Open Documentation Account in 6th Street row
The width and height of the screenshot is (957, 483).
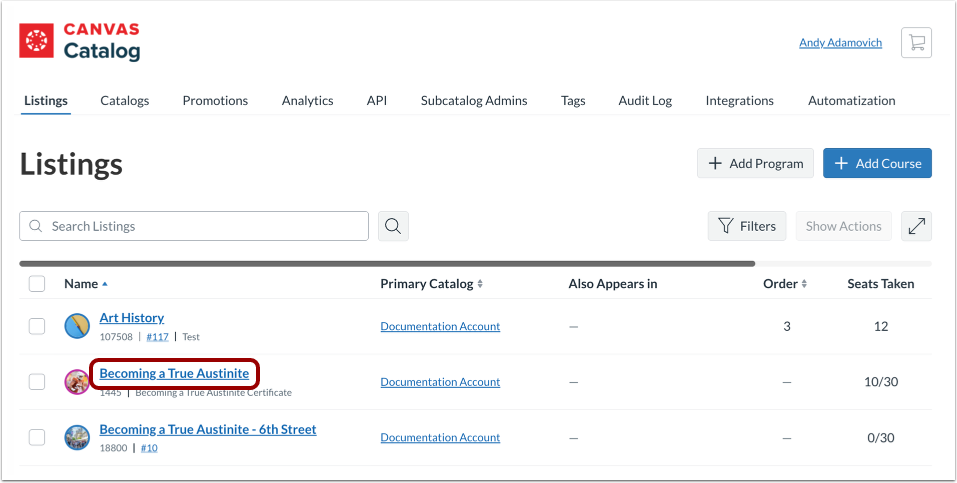(440, 437)
